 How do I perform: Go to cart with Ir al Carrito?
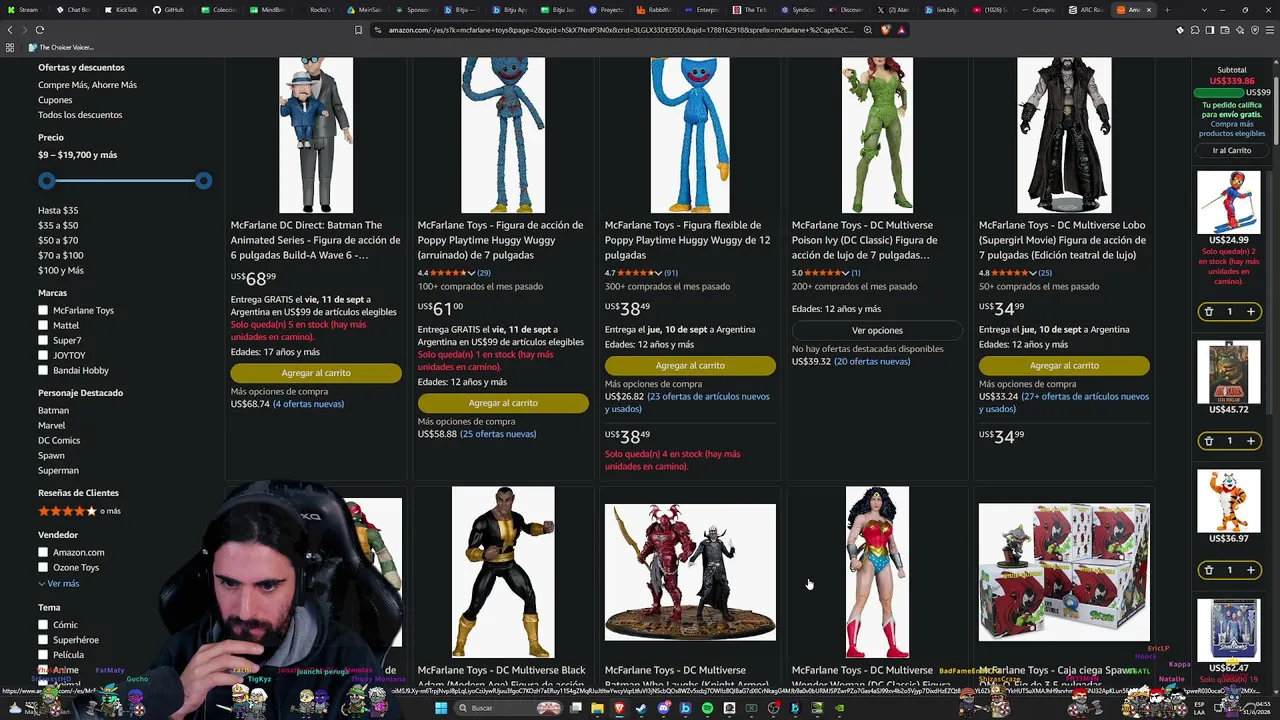point(1232,150)
